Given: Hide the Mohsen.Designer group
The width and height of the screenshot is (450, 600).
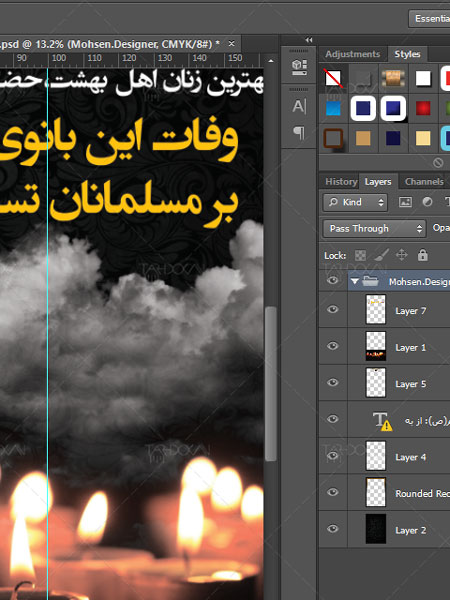Looking at the screenshot, I should (x=333, y=280).
